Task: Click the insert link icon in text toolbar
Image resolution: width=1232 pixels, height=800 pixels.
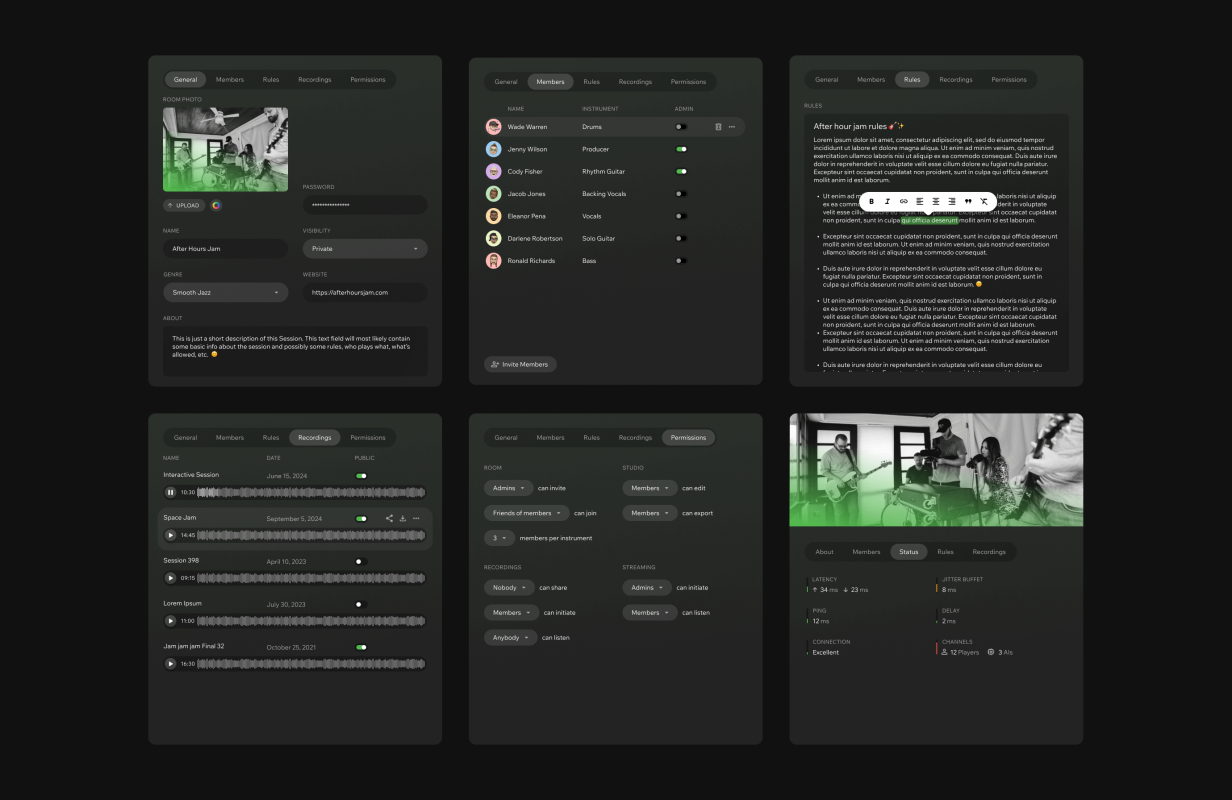Action: [x=904, y=201]
